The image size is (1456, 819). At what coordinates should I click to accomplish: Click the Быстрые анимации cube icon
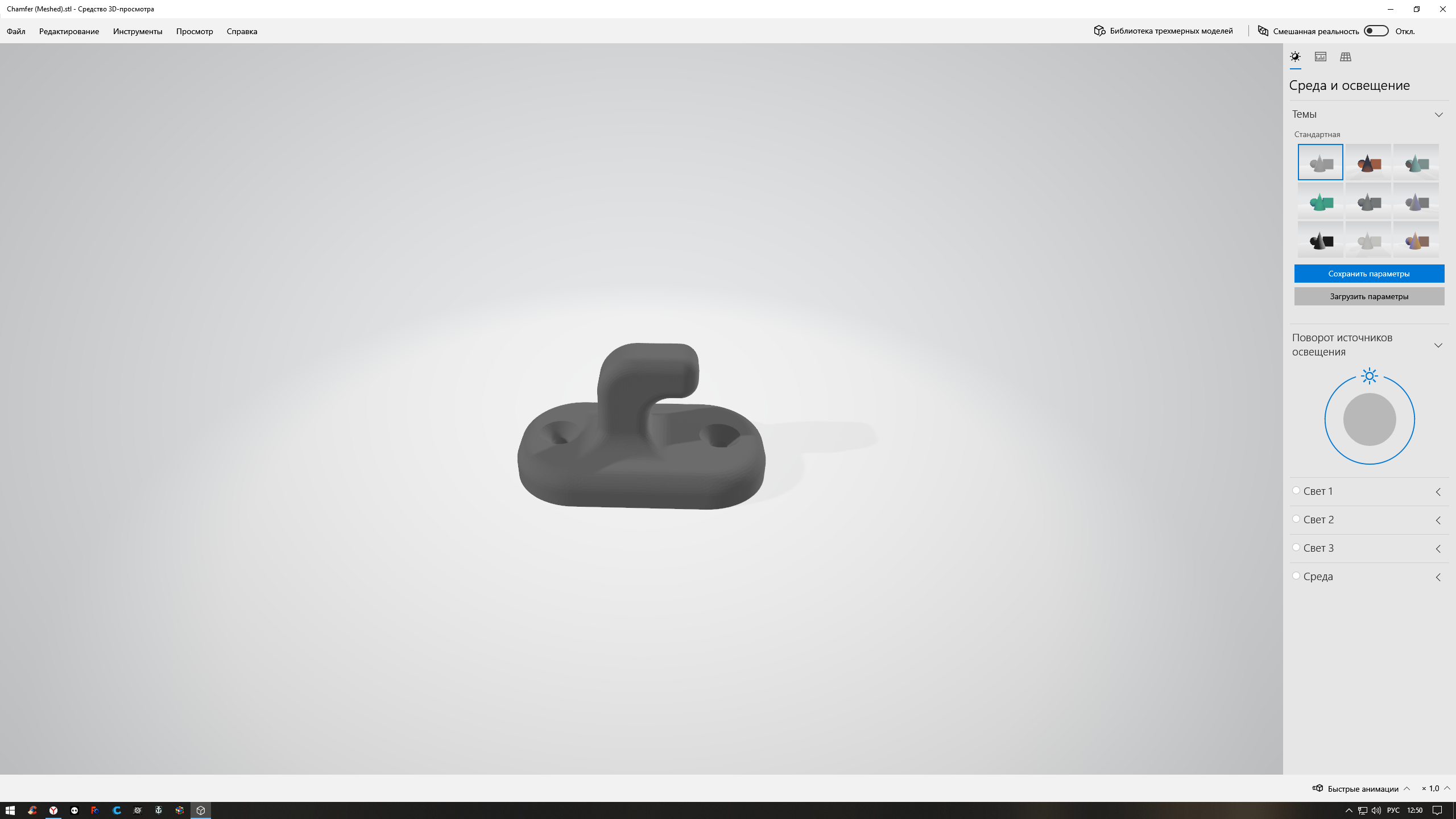(1317, 788)
